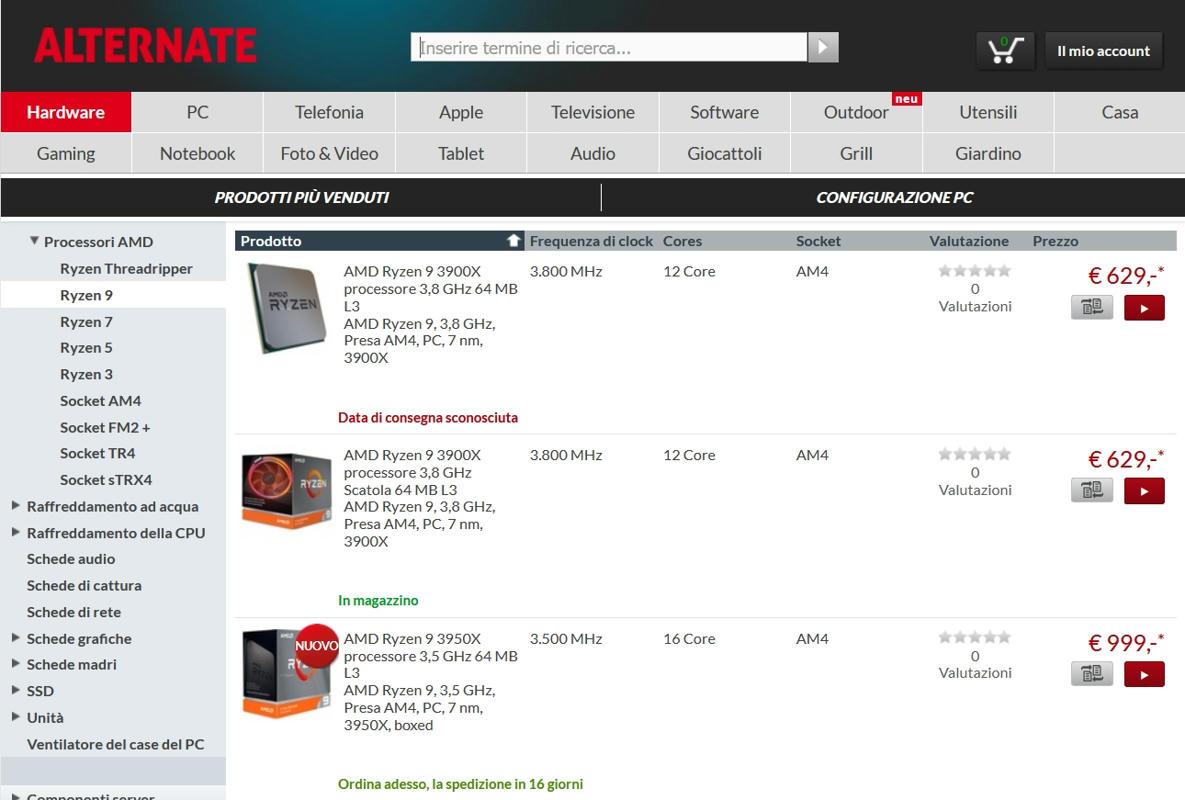This screenshot has height=800, width=1185.
Task: Click the sort arrow in Prodotto column
Action: [514, 241]
